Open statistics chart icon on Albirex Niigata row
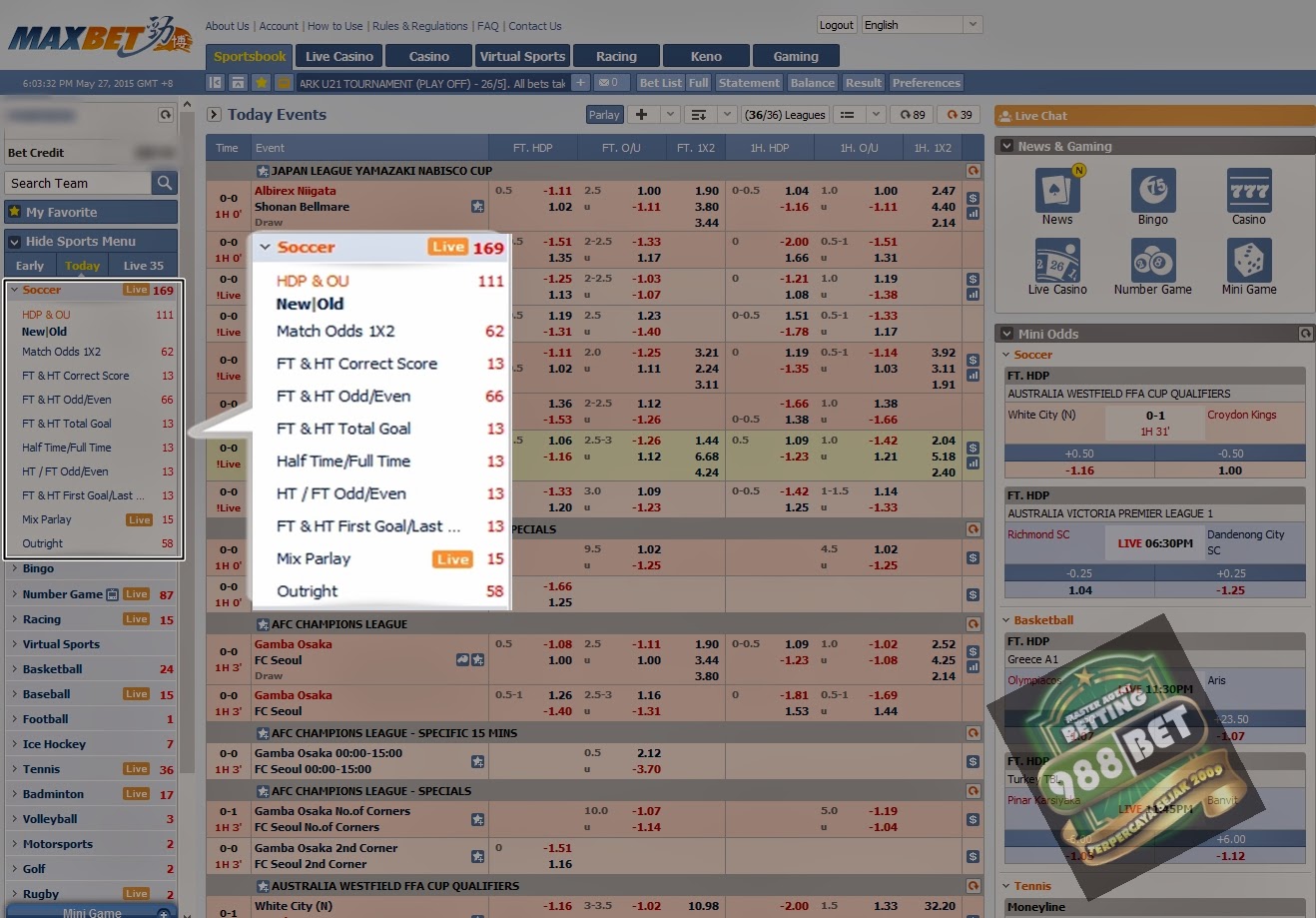The width and height of the screenshot is (1316, 918). (973, 213)
